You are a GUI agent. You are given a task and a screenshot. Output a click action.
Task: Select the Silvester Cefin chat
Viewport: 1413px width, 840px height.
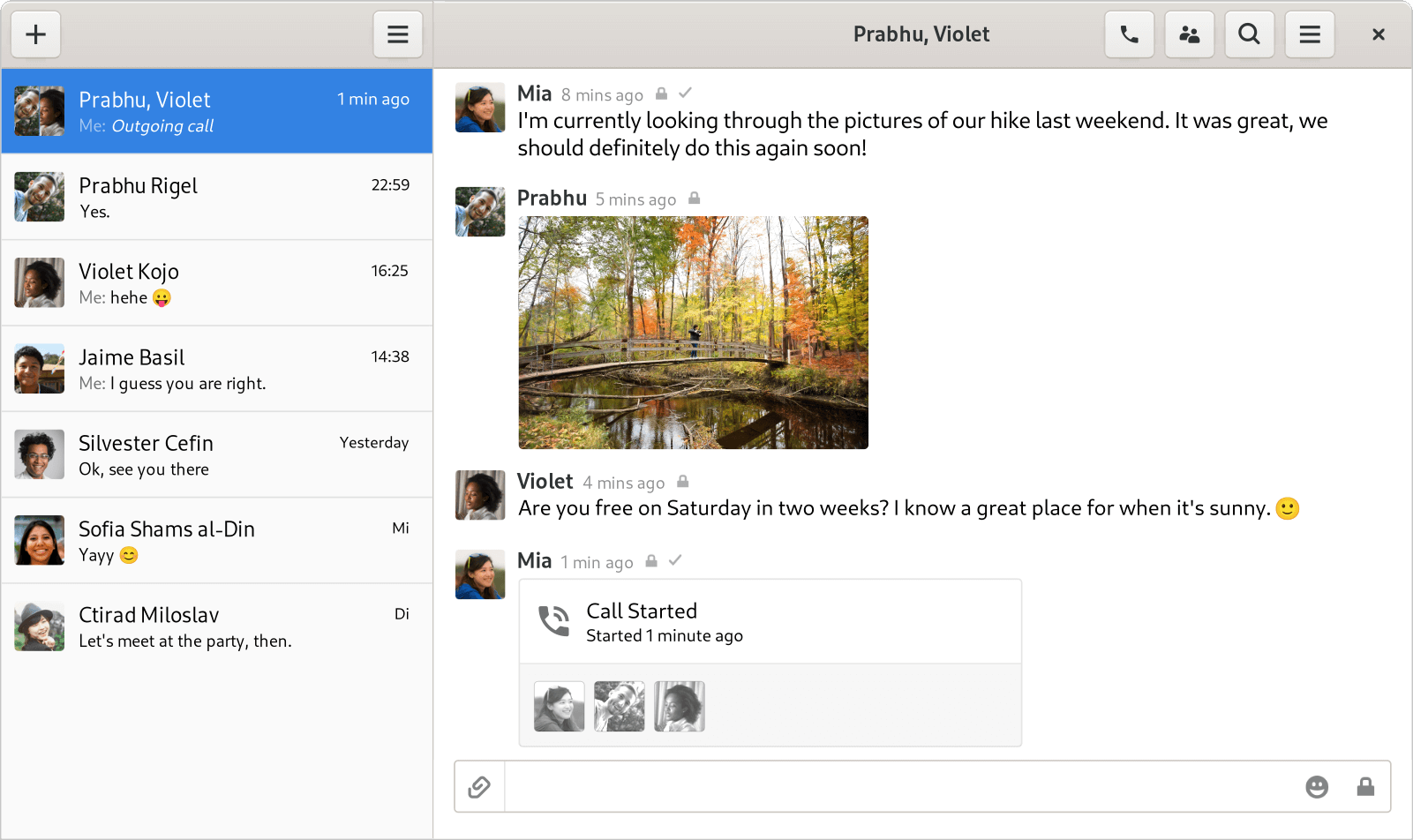click(216, 454)
